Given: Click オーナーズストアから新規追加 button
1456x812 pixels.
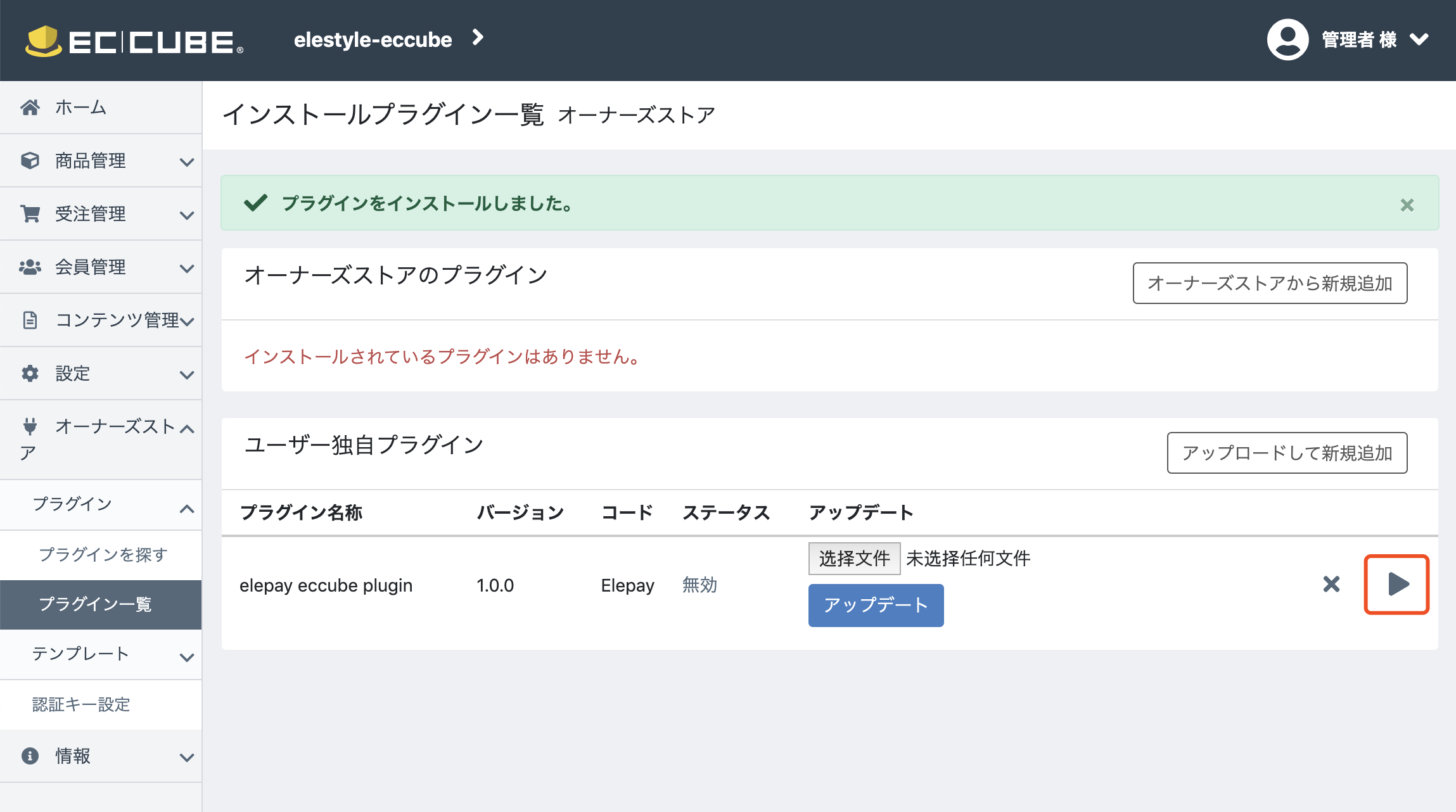Looking at the screenshot, I should pos(1270,283).
